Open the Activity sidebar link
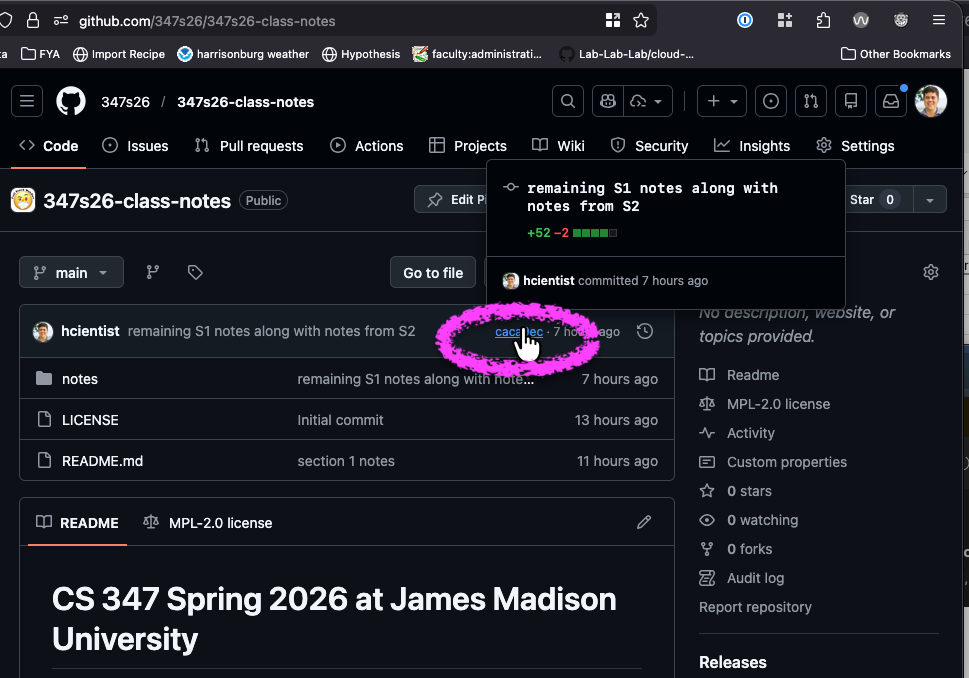Viewport: 969px width, 678px height. [x=737, y=433]
